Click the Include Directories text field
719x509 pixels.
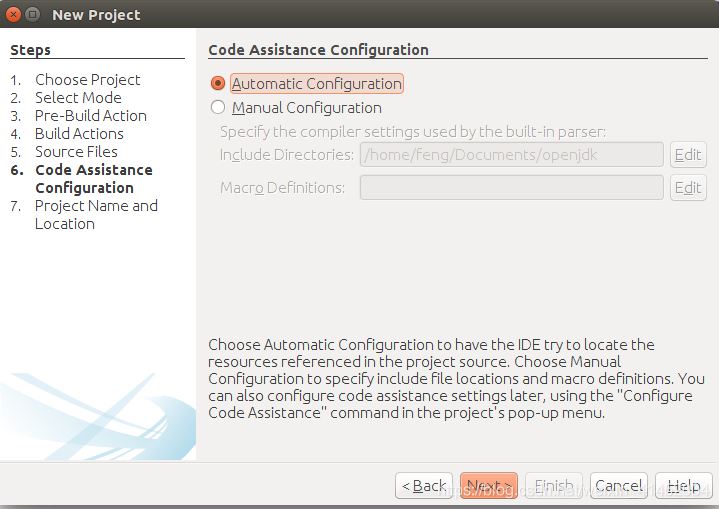(511, 155)
